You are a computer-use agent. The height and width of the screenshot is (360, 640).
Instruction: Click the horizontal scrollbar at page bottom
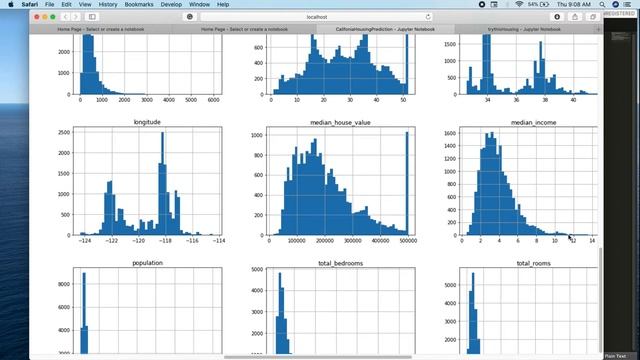318,357
